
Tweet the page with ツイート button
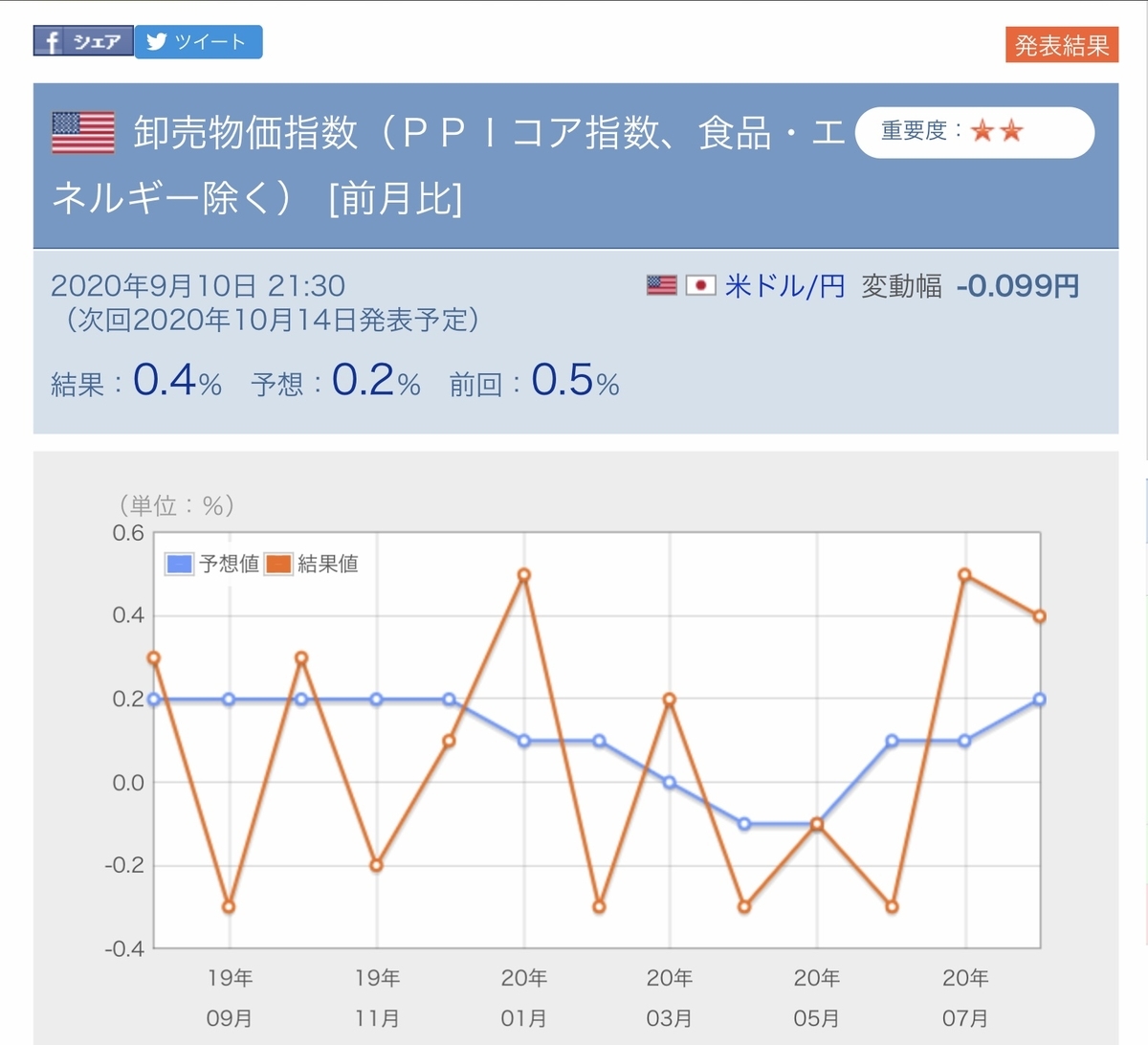click(198, 41)
